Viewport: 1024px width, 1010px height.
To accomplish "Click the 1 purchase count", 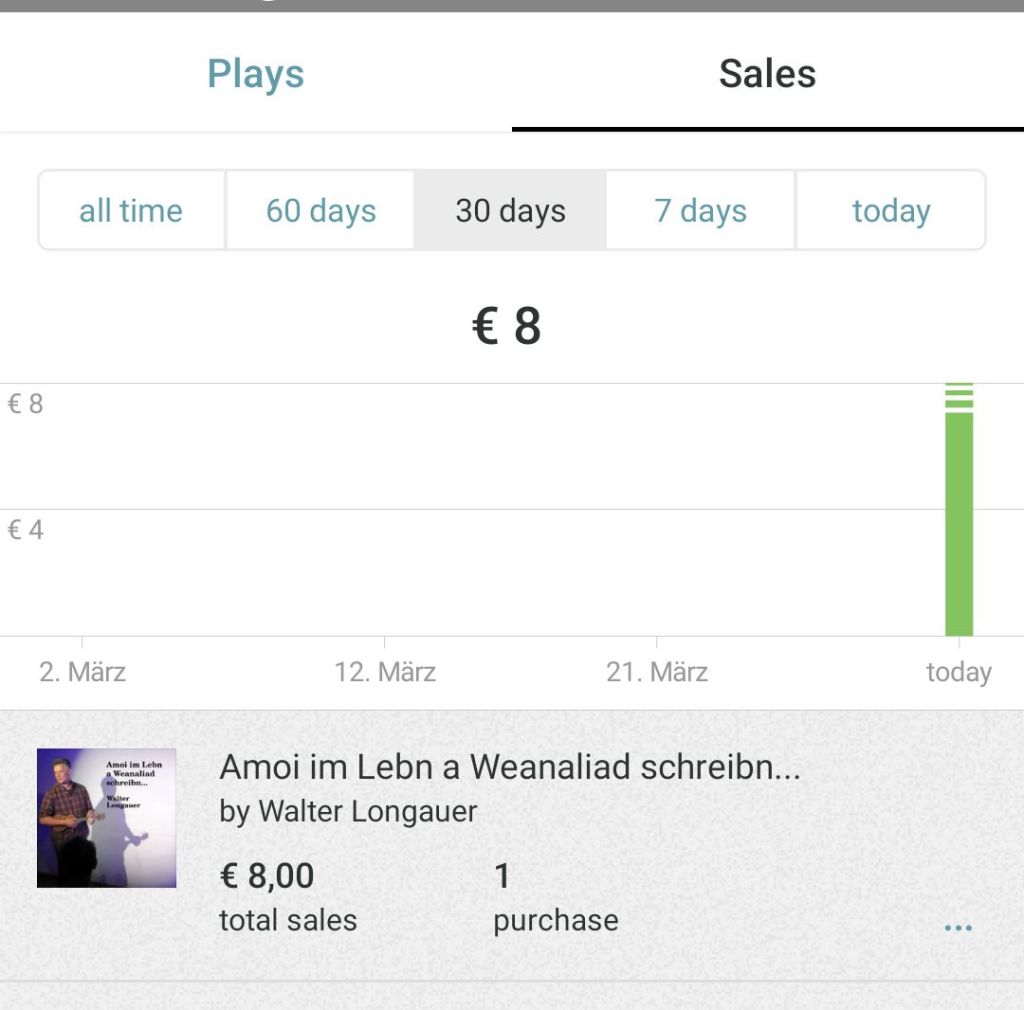I will point(502,876).
